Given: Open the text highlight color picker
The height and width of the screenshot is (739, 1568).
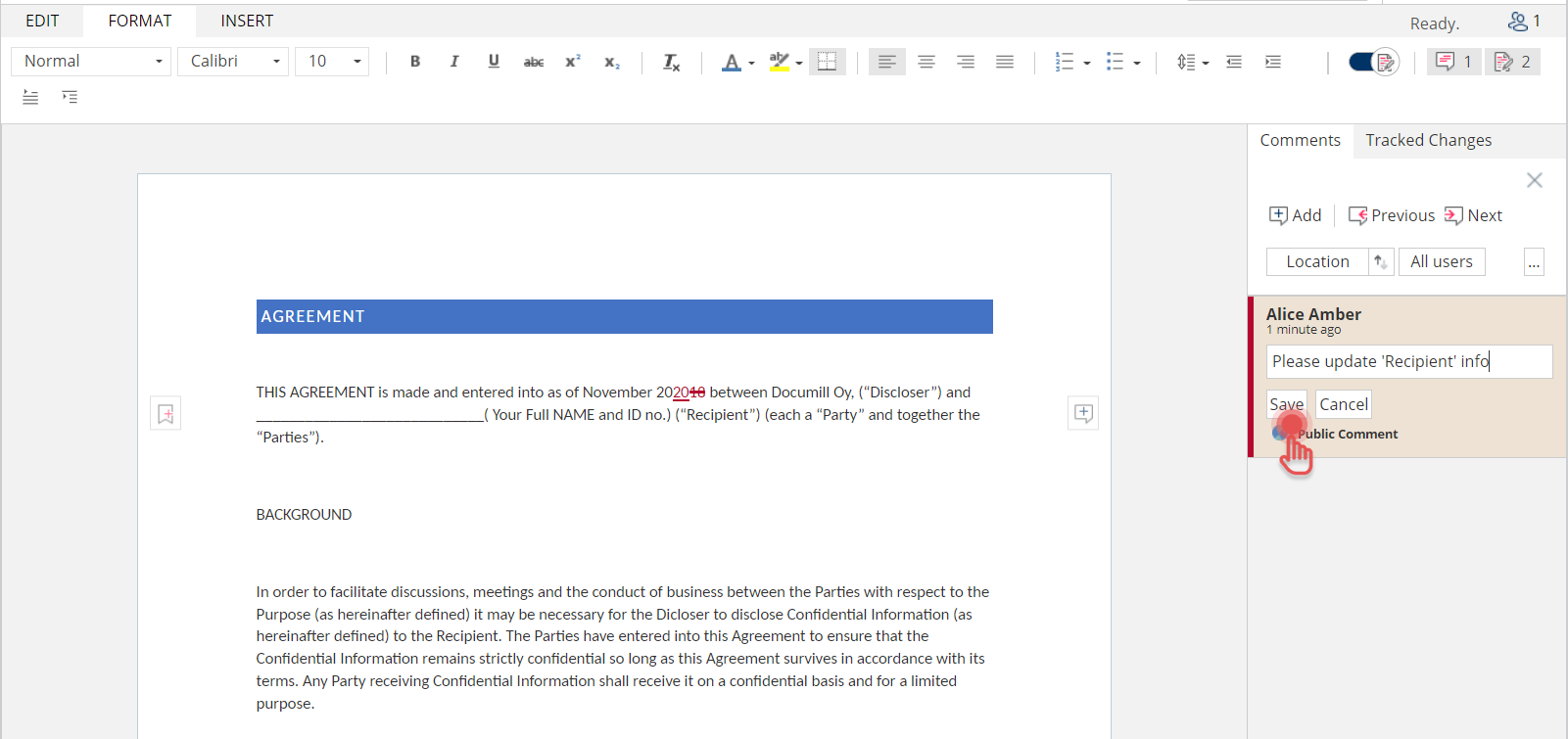Looking at the screenshot, I should [799, 63].
